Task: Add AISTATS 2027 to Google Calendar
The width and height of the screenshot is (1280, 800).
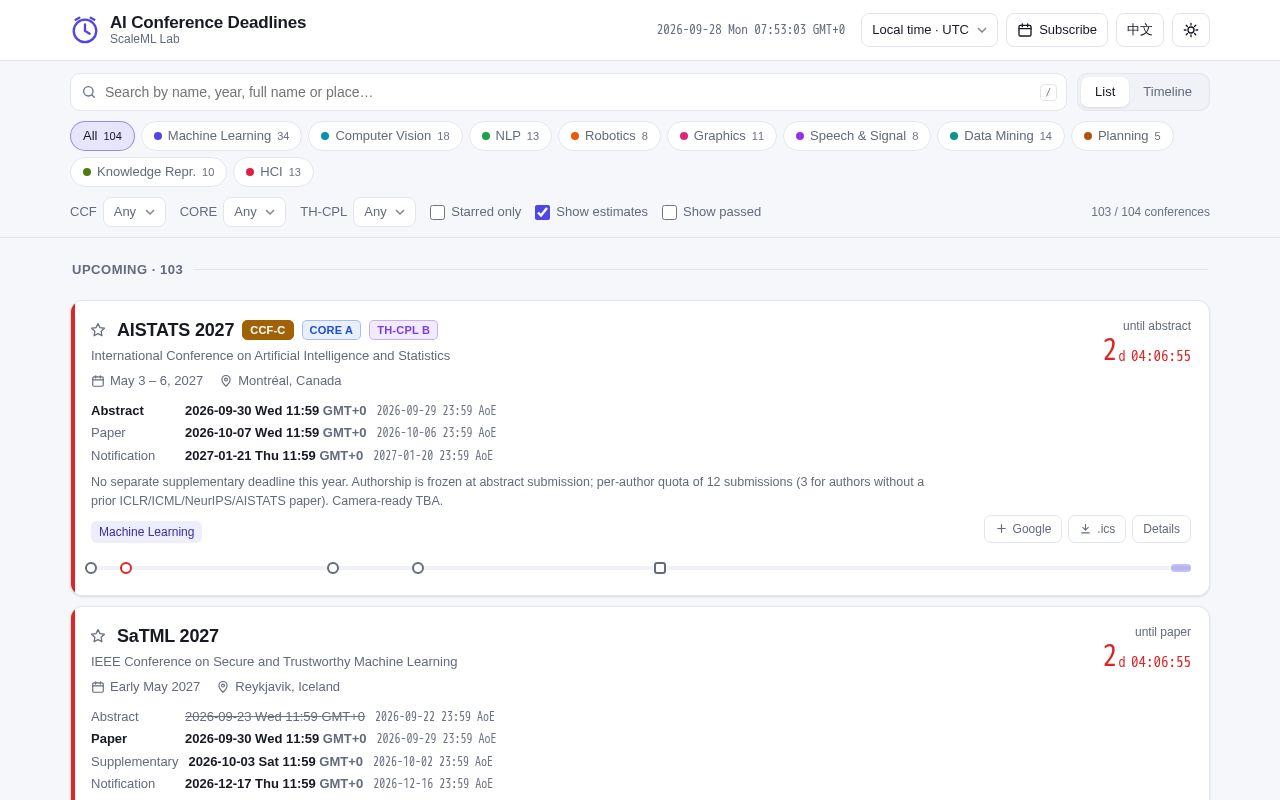Action: pos(1023,529)
